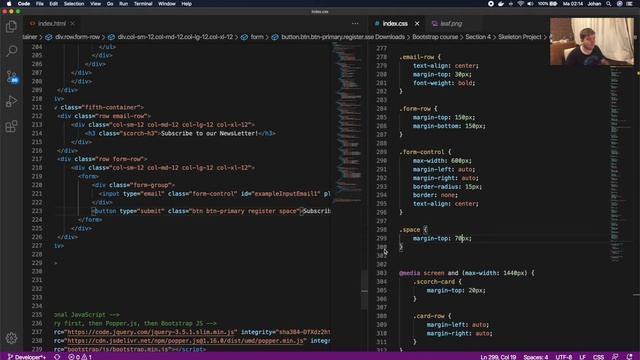Open the notifications bell in the status bar
Image resolution: width=640 pixels, height=360 pixels.
629,357
